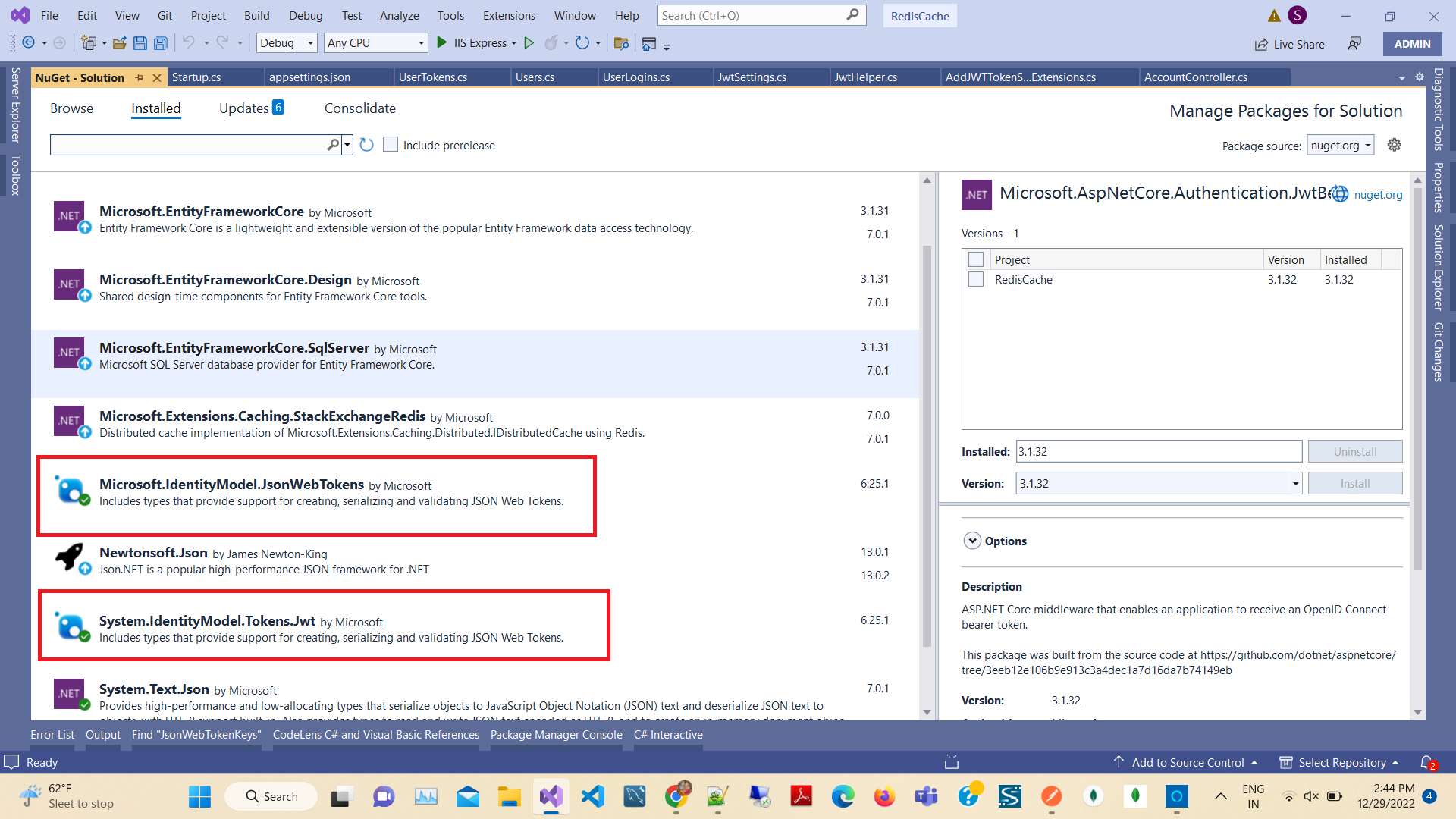Image resolution: width=1456 pixels, height=819 pixels.
Task: Click the Visual Studio Search (Ctrl+Q) box
Action: point(761,15)
